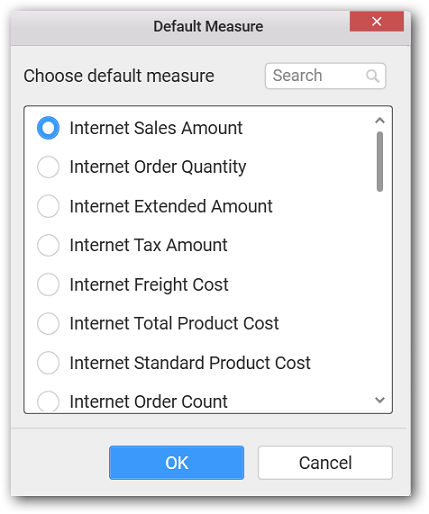
Task: Click the scrollbar track below the thumb
Action: [x=380, y=292]
